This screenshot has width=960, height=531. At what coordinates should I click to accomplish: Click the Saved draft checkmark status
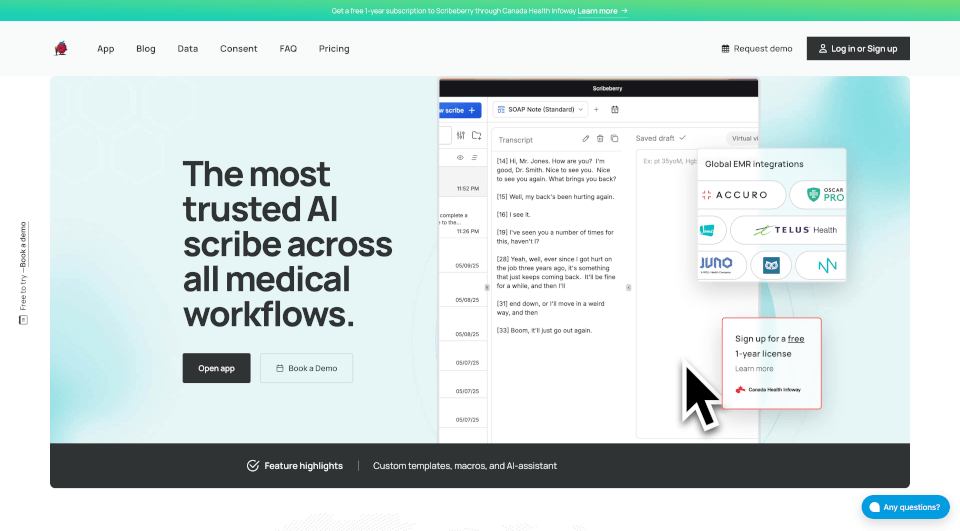[661, 138]
